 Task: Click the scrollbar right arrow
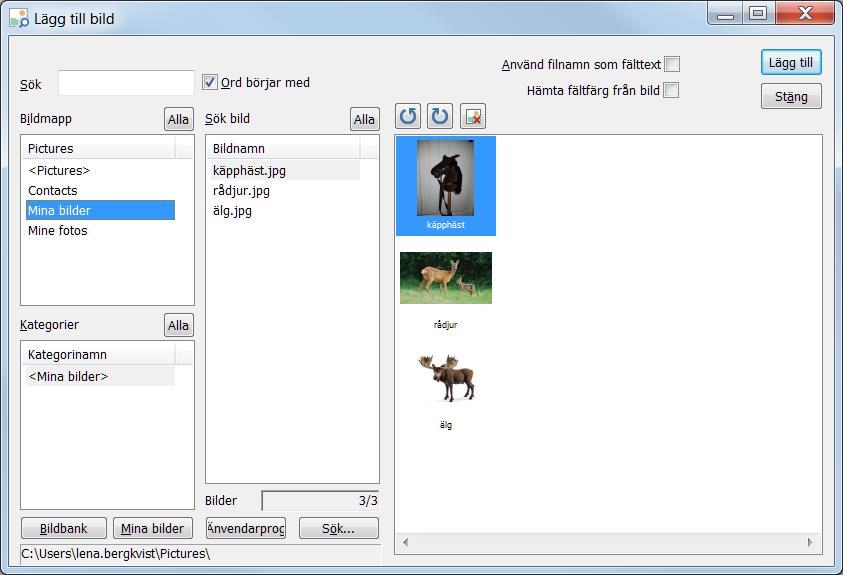point(810,542)
